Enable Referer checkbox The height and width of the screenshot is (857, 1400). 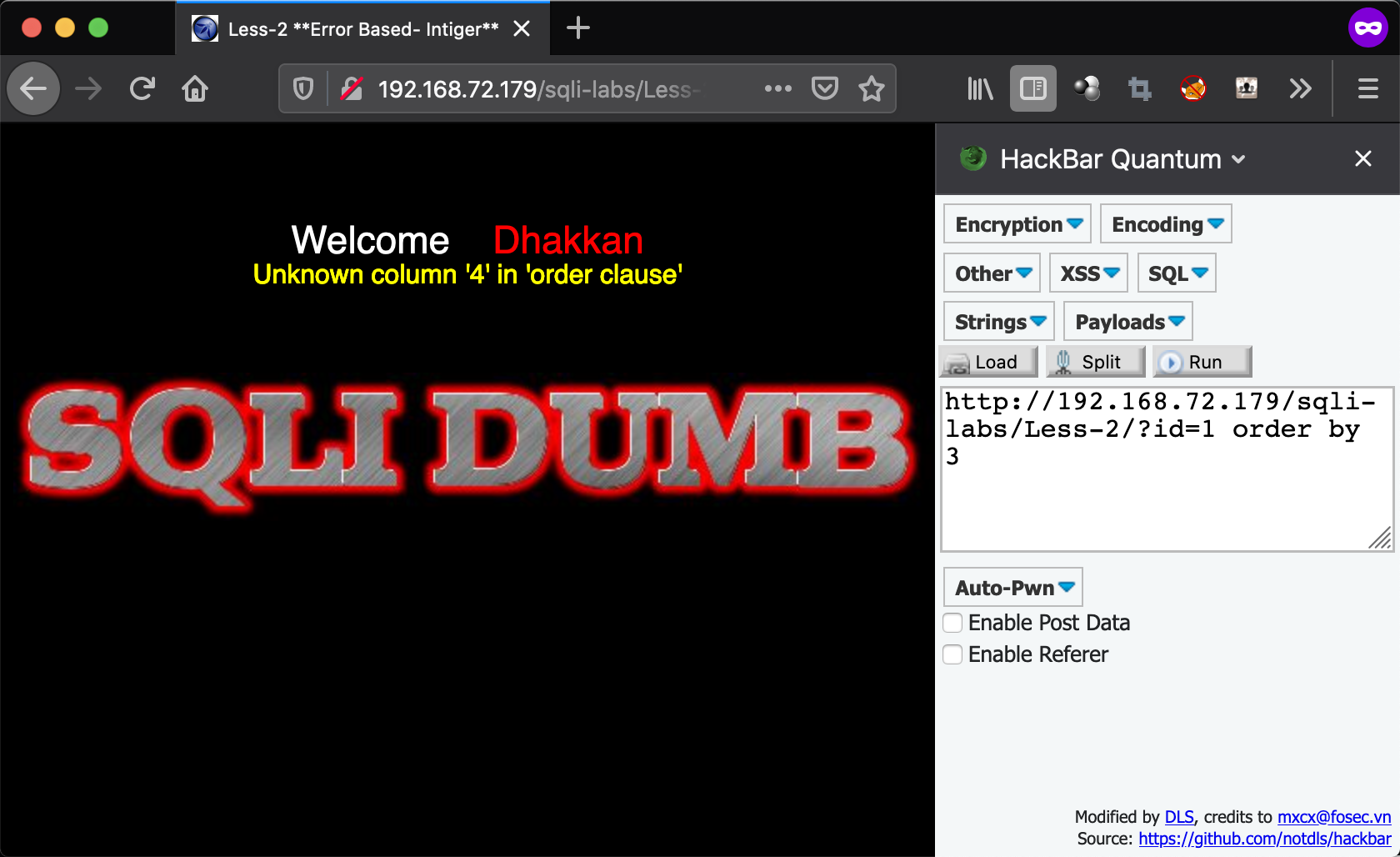click(952, 654)
